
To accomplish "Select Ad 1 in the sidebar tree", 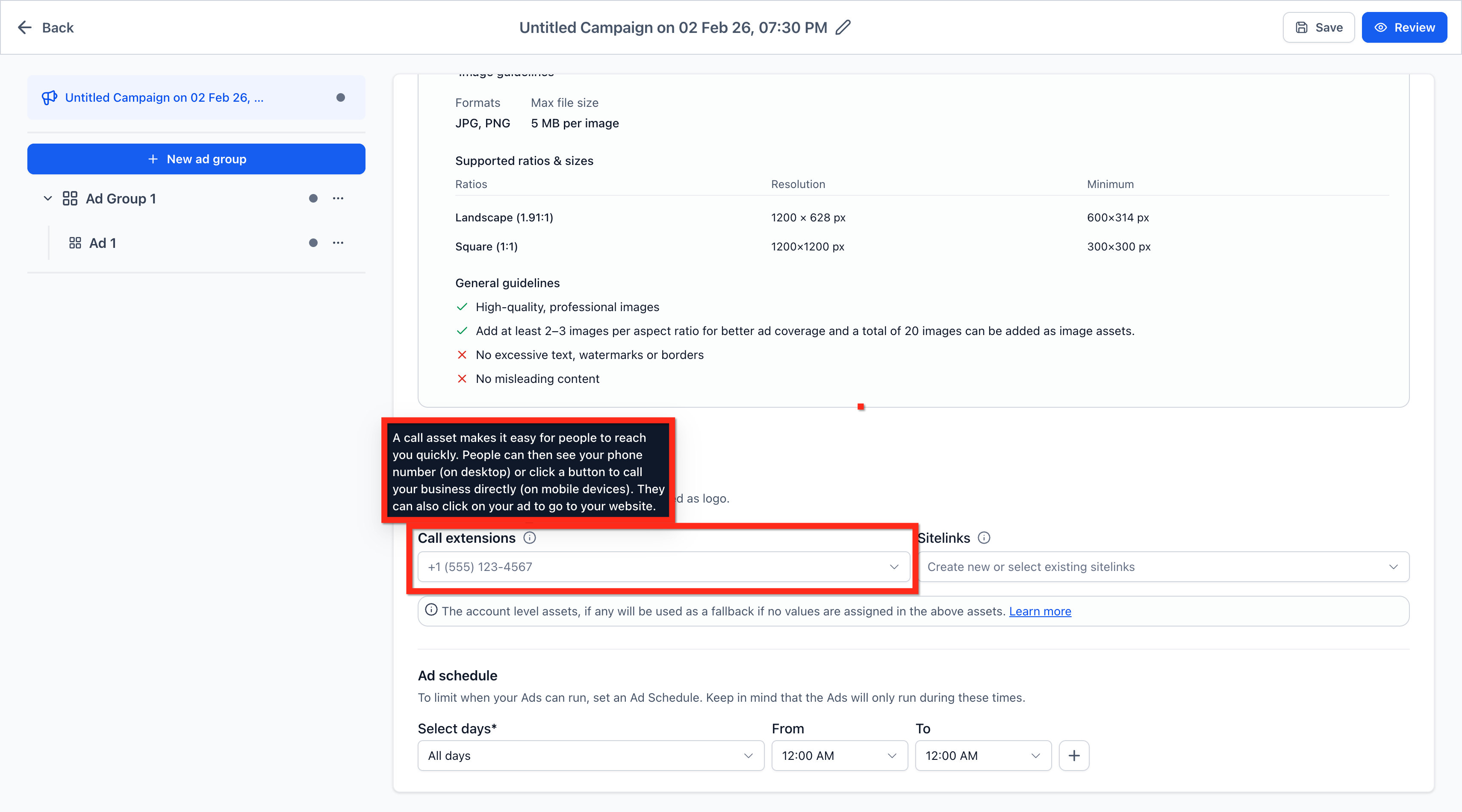I will pyautogui.click(x=103, y=243).
